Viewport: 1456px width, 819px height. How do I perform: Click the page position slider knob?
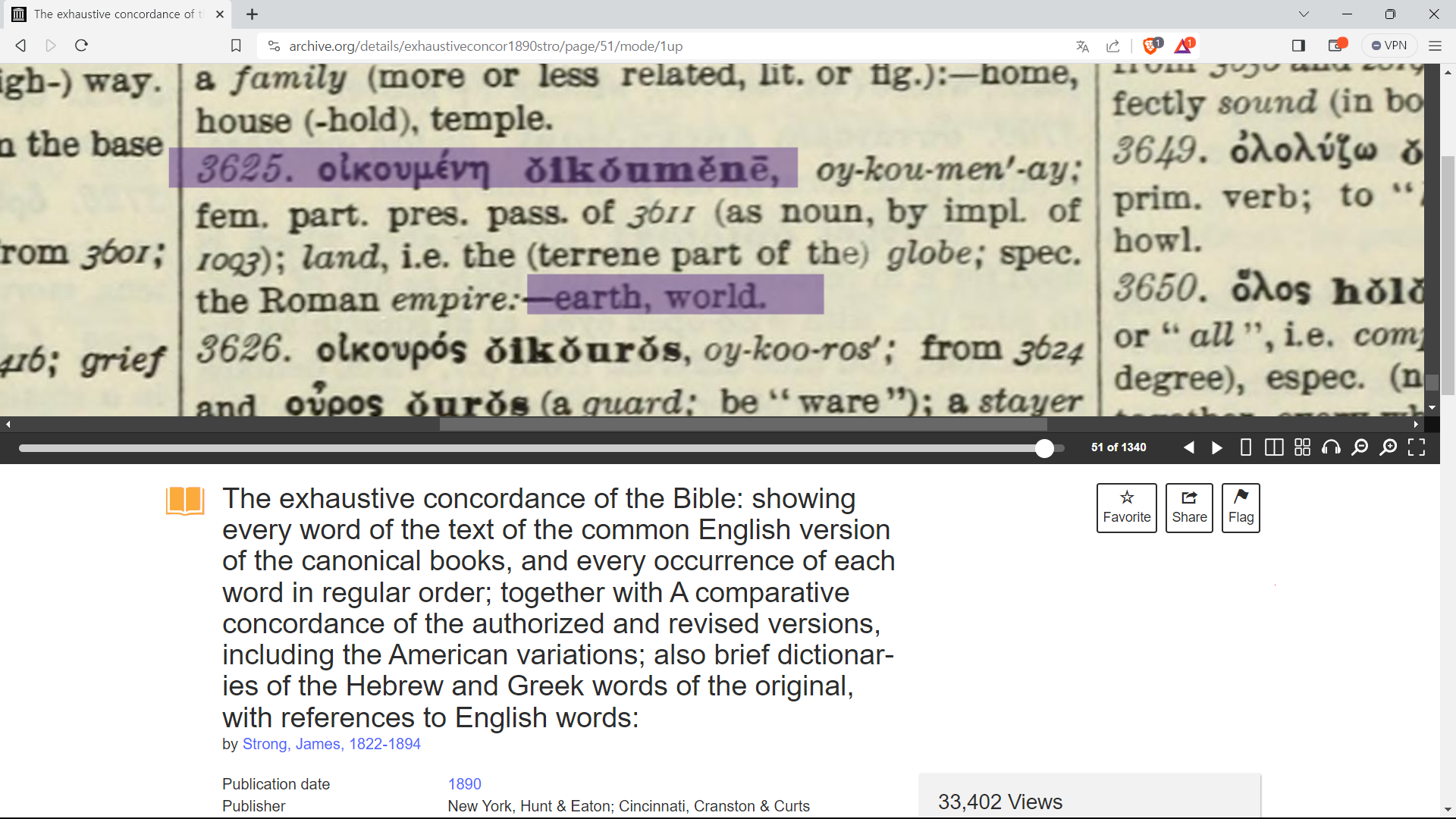point(1044,448)
